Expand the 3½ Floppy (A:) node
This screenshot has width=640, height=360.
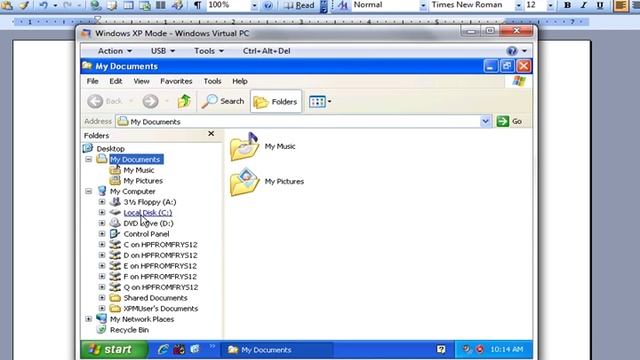(102, 202)
